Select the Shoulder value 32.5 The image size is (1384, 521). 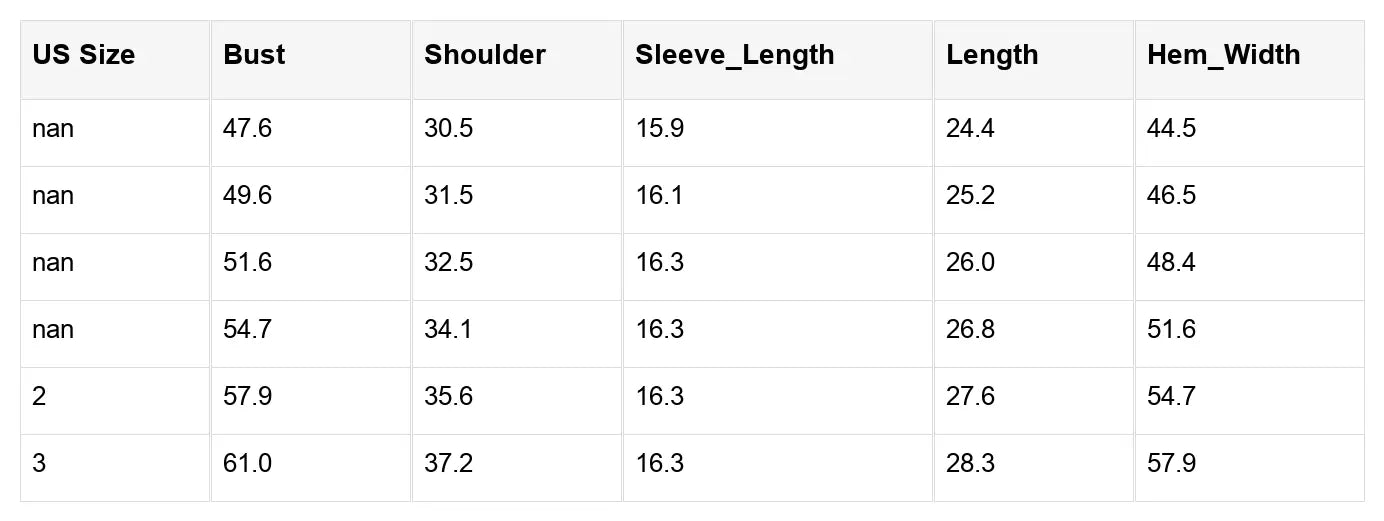448,263
